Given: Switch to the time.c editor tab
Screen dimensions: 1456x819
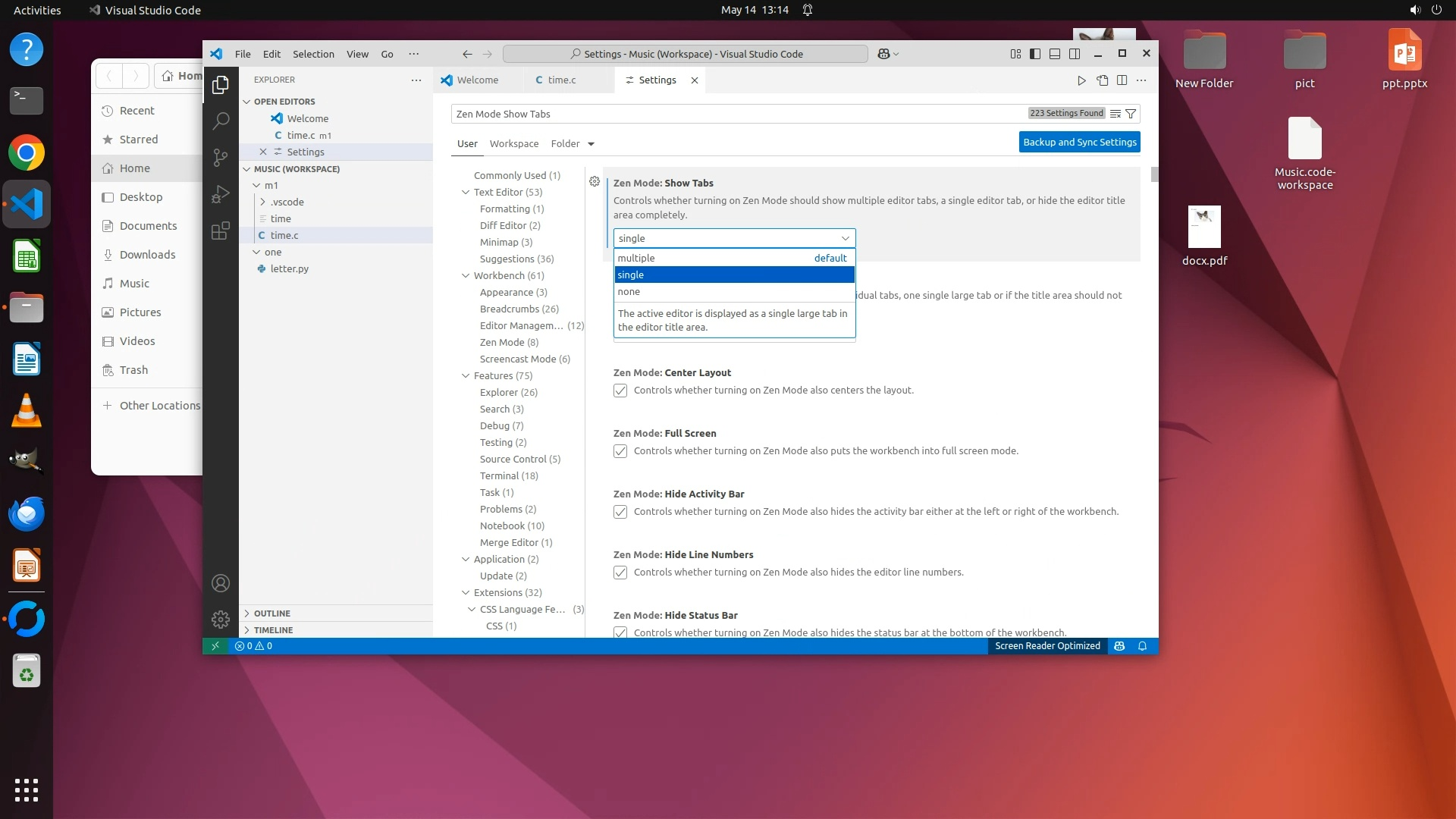Looking at the screenshot, I should (x=561, y=80).
